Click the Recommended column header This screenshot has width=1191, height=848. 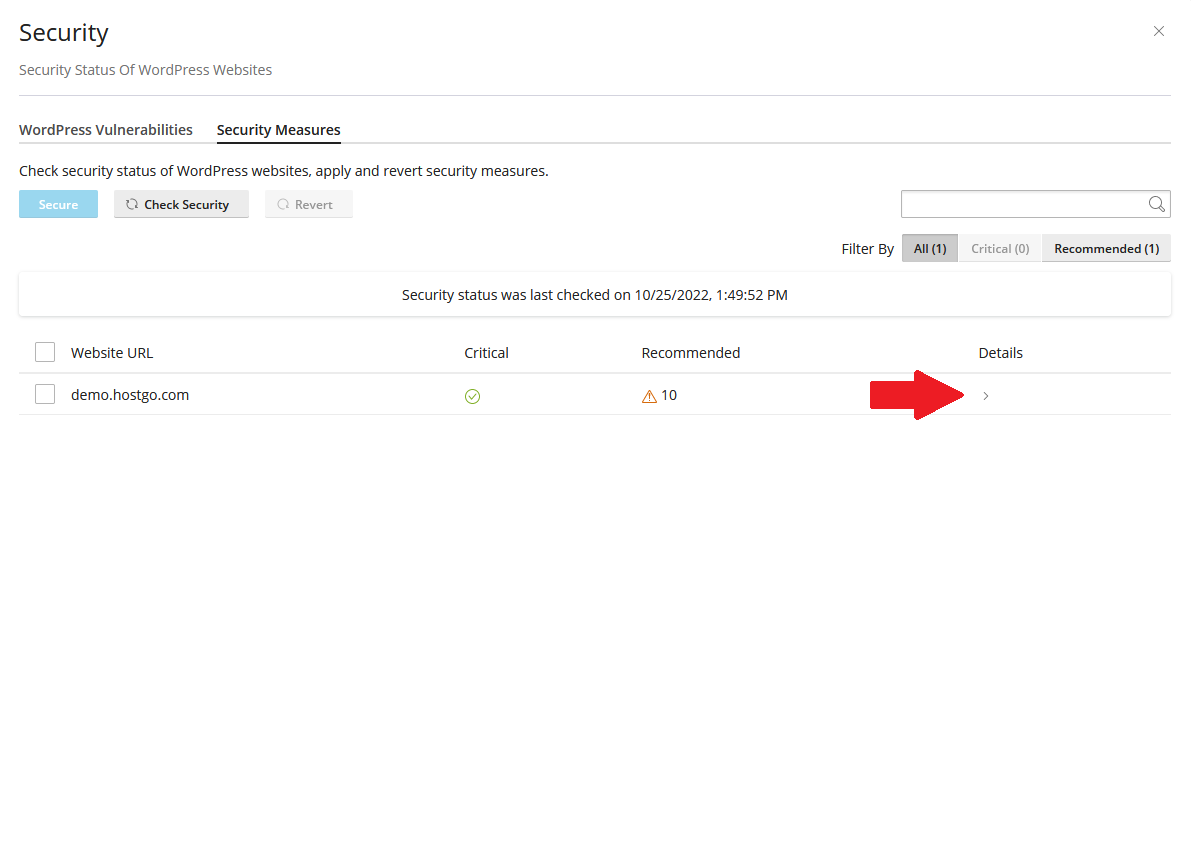click(690, 353)
